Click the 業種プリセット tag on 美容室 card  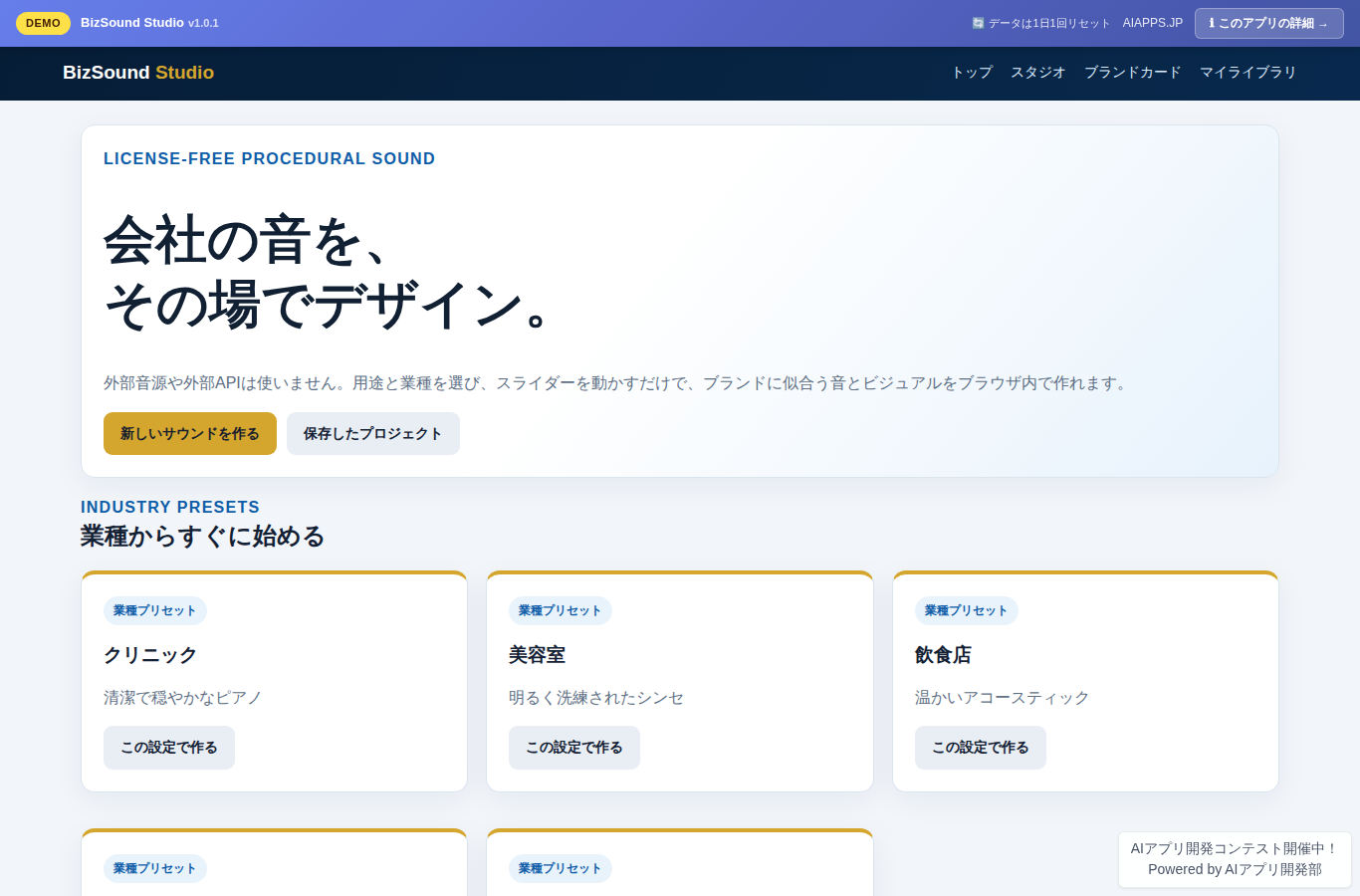point(561,611)
